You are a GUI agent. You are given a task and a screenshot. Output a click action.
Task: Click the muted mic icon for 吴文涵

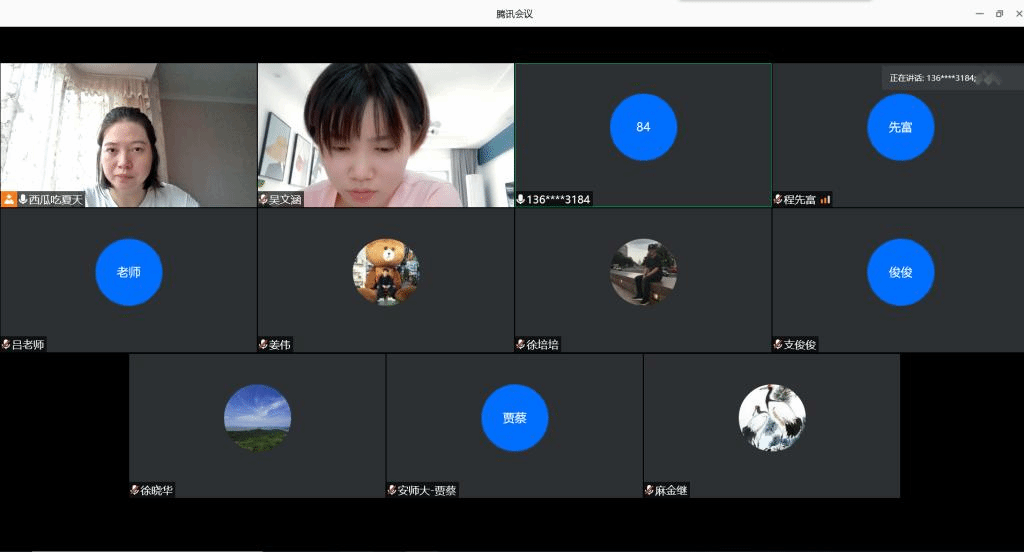pos(264,199)
